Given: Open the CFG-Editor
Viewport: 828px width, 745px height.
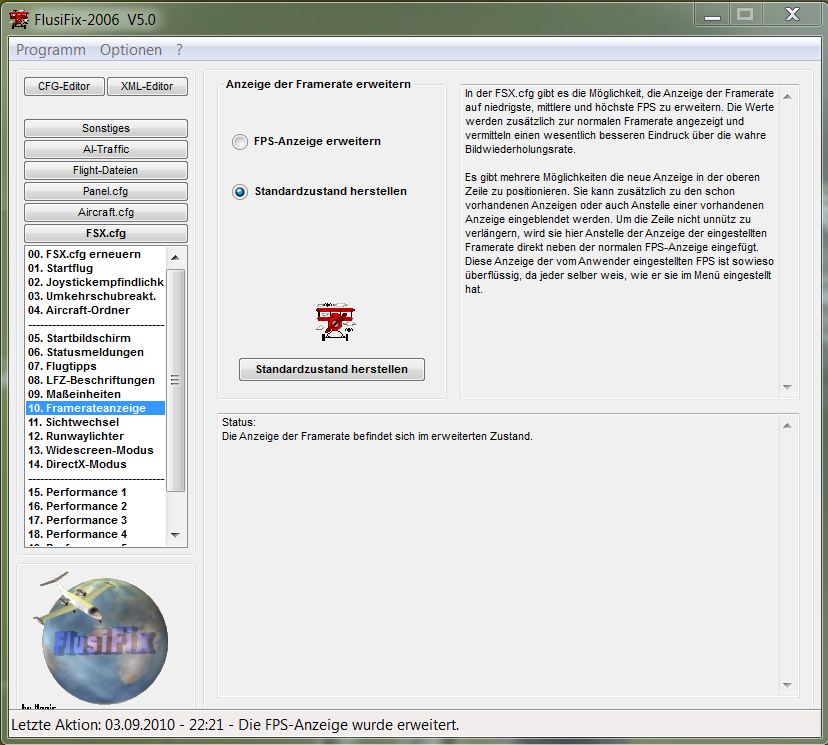Looking at the screenshot, I should tap(64, 87).
